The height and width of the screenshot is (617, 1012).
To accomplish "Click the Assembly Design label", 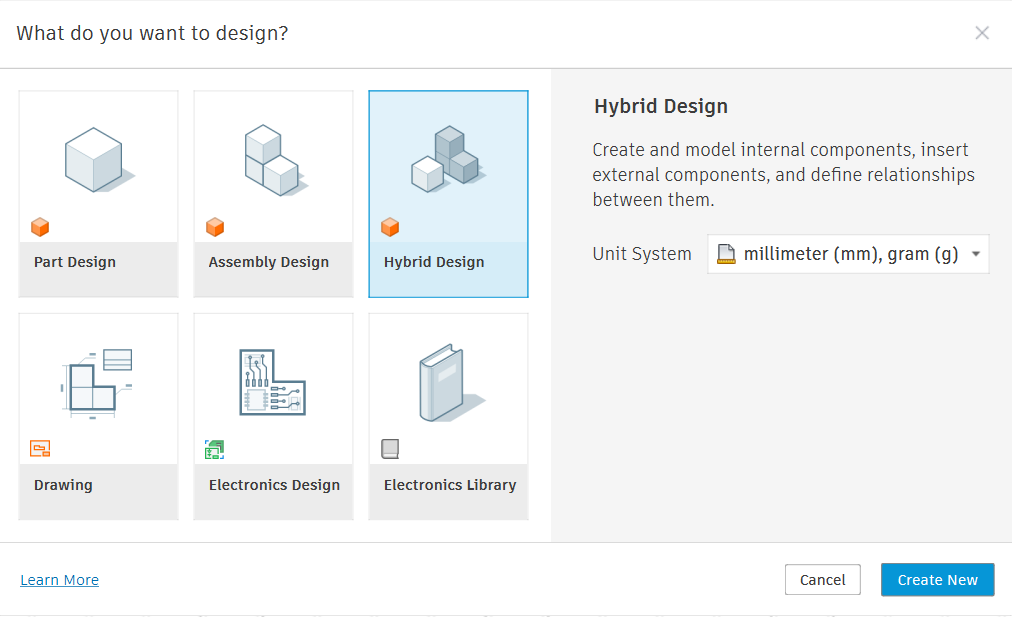I will pyautogui.click(x=268, y=262).
